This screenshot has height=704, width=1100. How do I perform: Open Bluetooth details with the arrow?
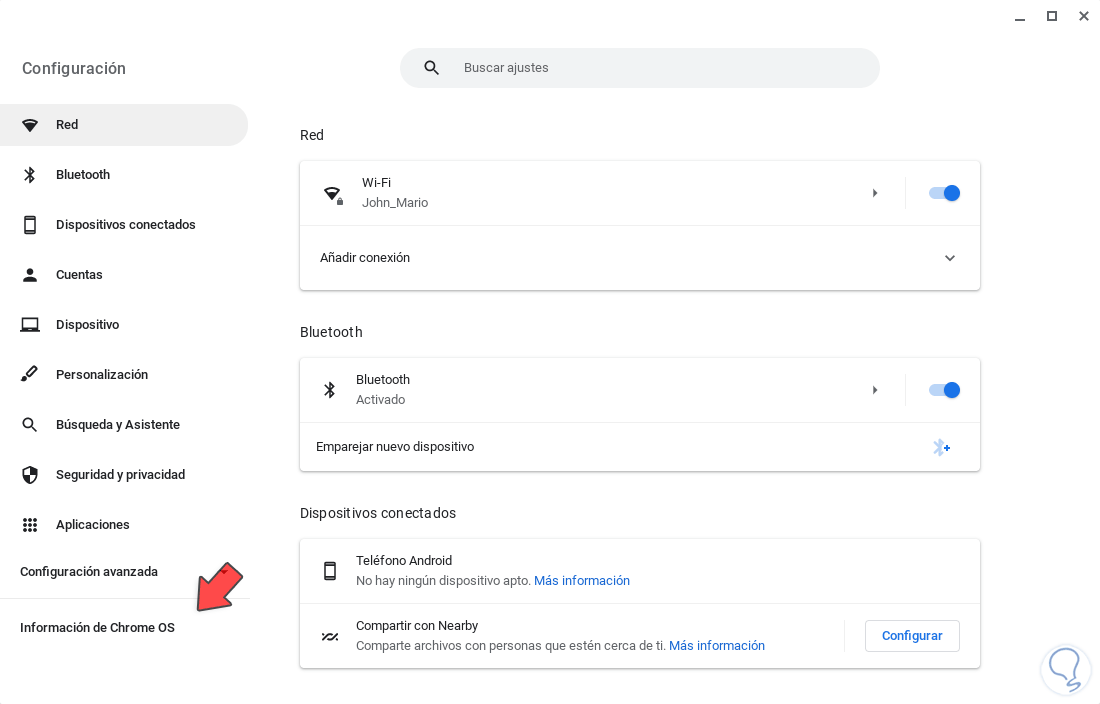[875, 390]
